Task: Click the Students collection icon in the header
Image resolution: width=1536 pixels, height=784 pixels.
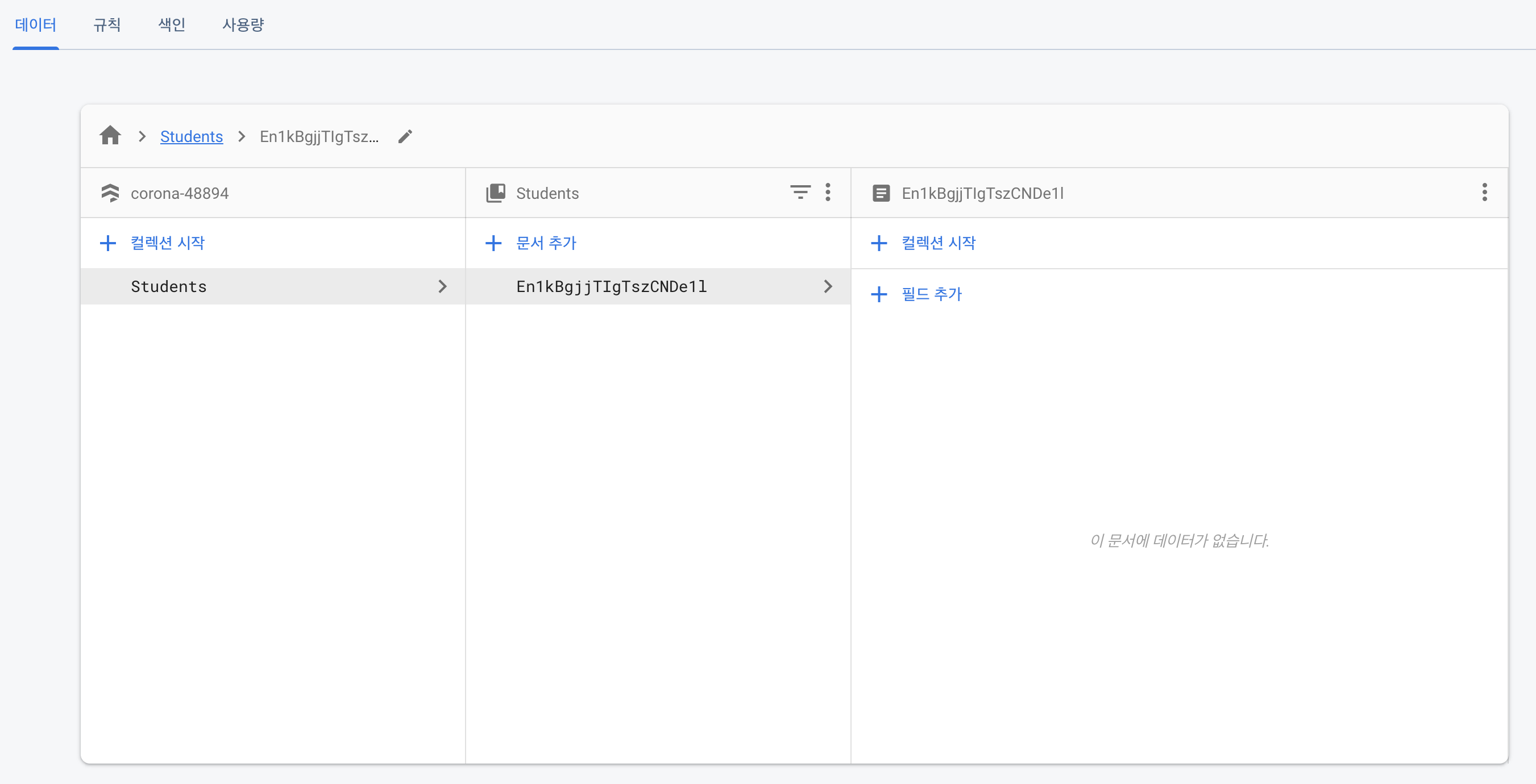Action: coord(496,193)
